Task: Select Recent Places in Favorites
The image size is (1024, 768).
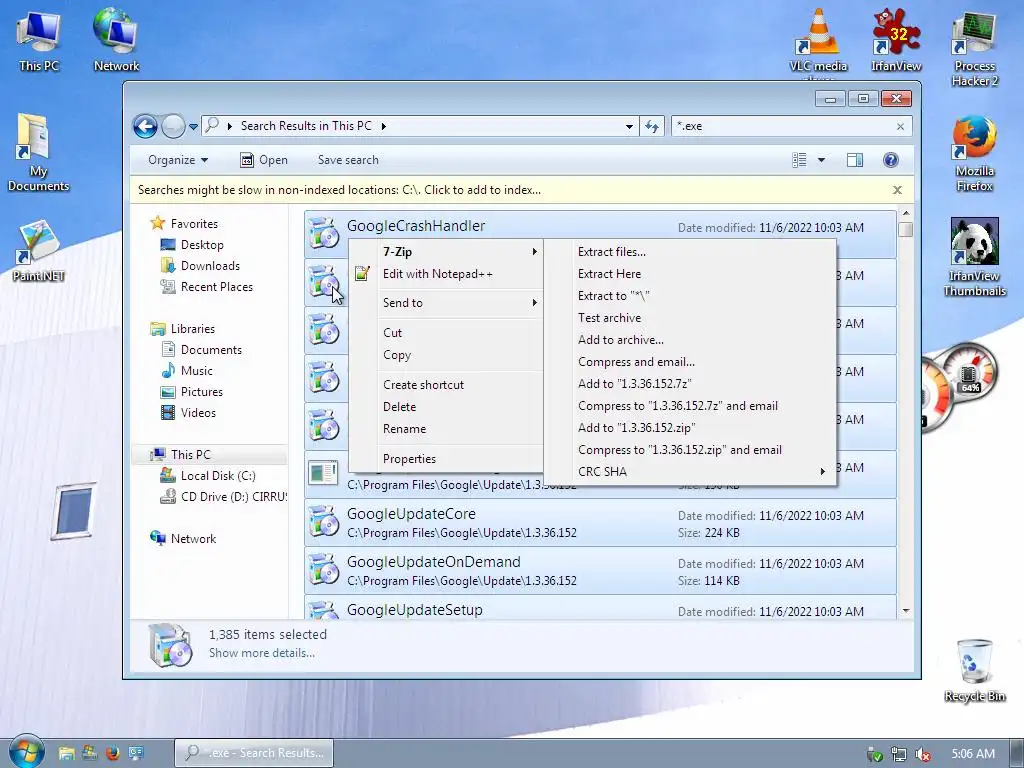Action: pyautogui.click(x=207, y=287)
